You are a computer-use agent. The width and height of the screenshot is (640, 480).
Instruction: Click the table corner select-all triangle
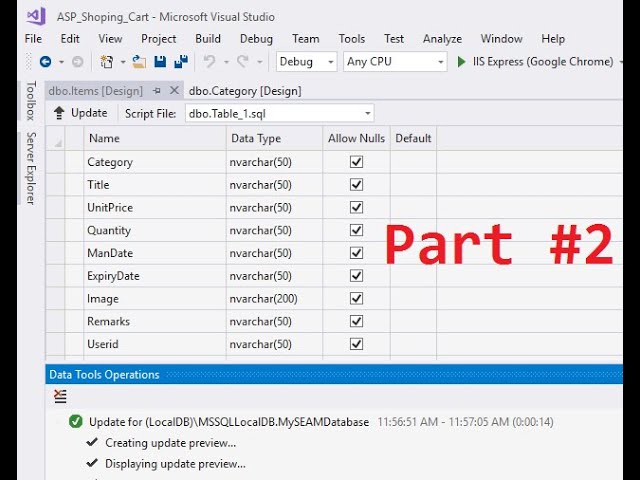tap(58, 143)
